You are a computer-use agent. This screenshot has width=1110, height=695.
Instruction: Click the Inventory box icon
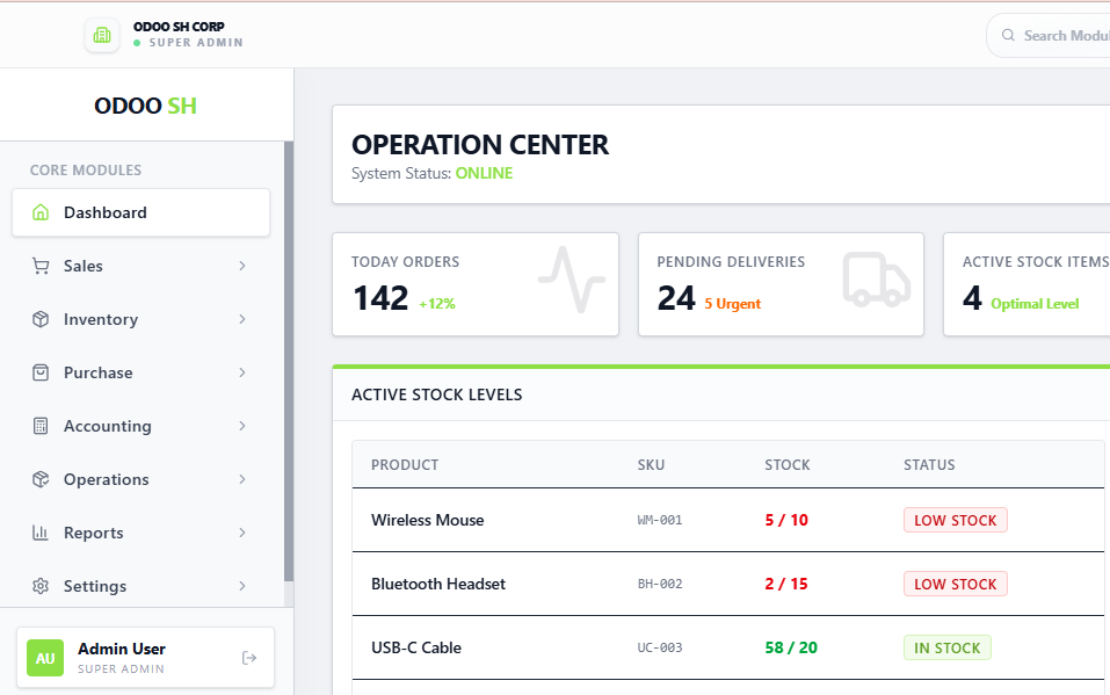pos(40,319)
